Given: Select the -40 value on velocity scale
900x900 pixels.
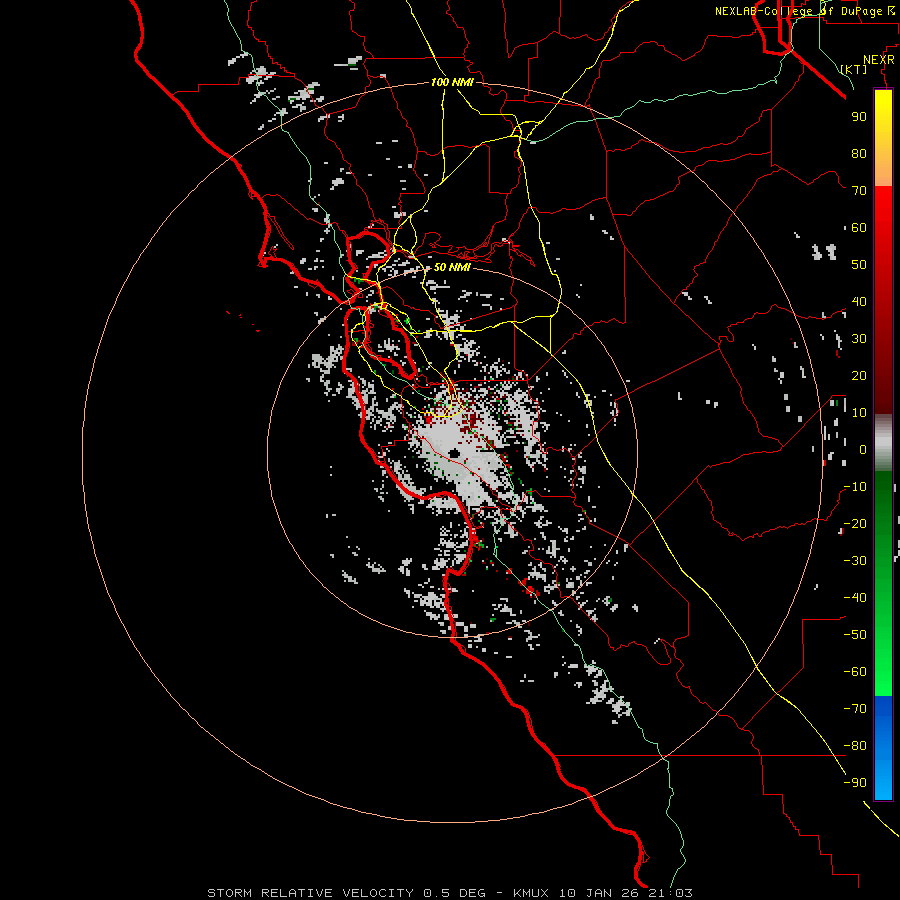Looking at the screenshot, I should click(x=855, y=598).
